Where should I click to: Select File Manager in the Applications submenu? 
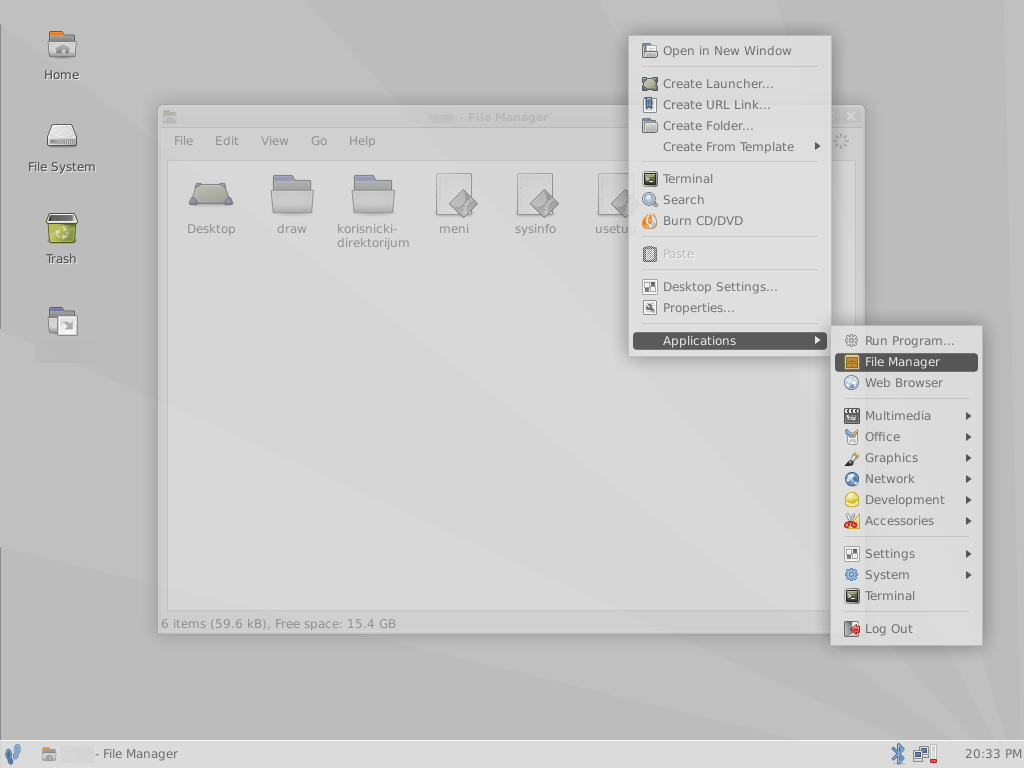tap(902, 361)
